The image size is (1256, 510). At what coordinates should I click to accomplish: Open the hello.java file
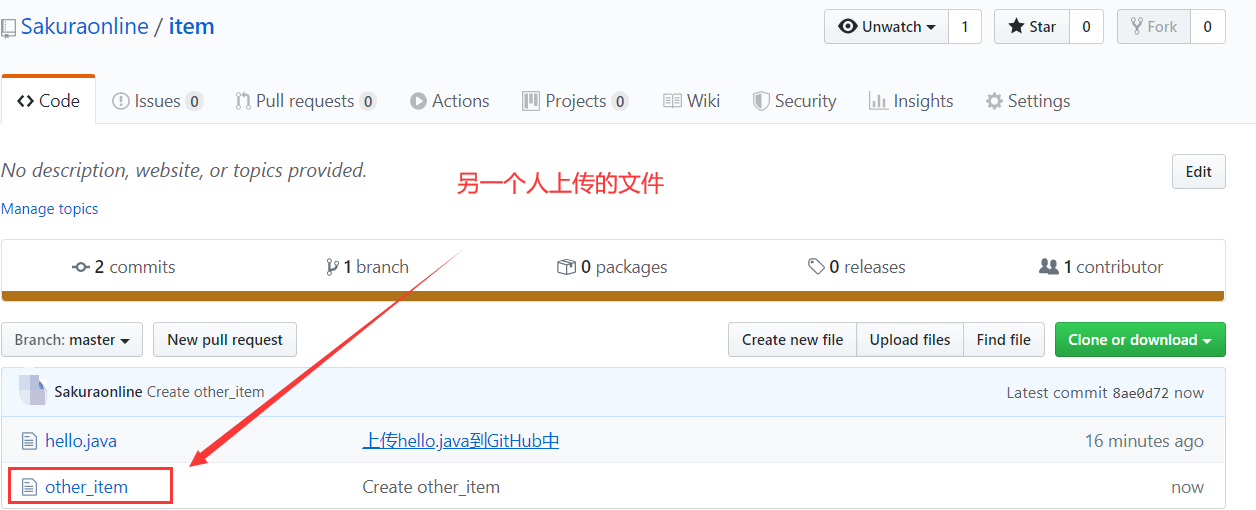tap(81, 441)
